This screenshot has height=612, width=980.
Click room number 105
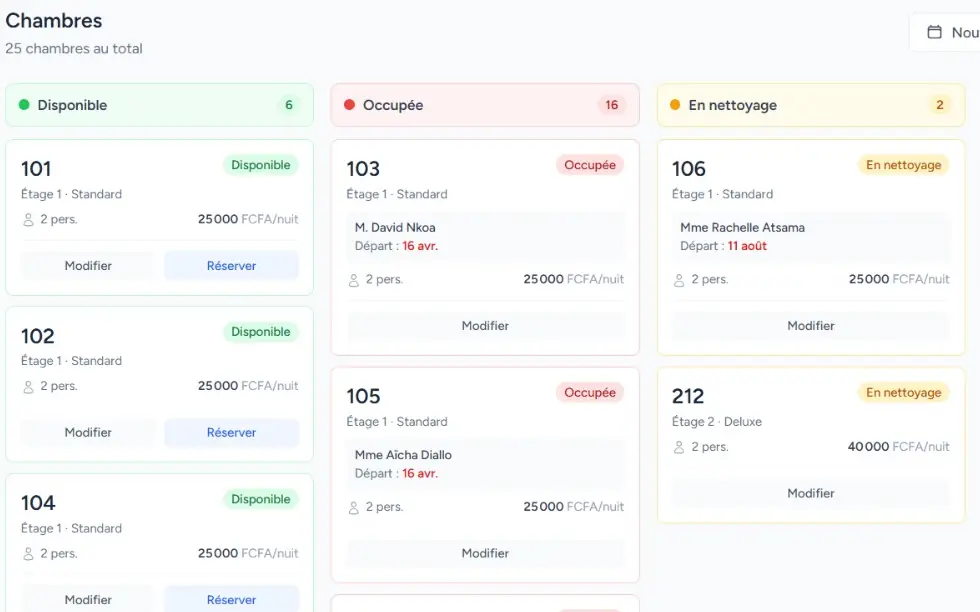point(363,396)
